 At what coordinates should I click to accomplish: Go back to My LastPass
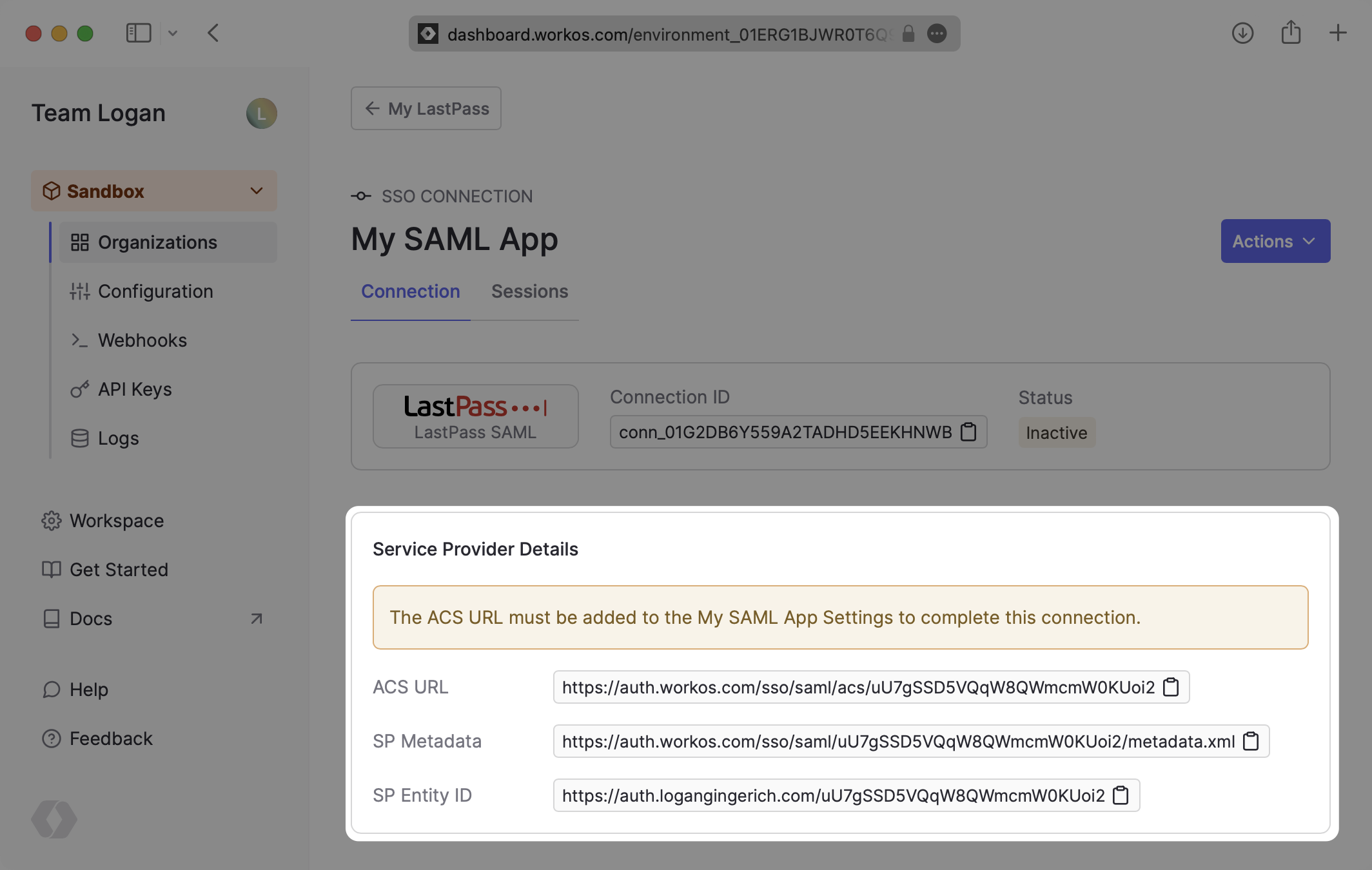426,108
